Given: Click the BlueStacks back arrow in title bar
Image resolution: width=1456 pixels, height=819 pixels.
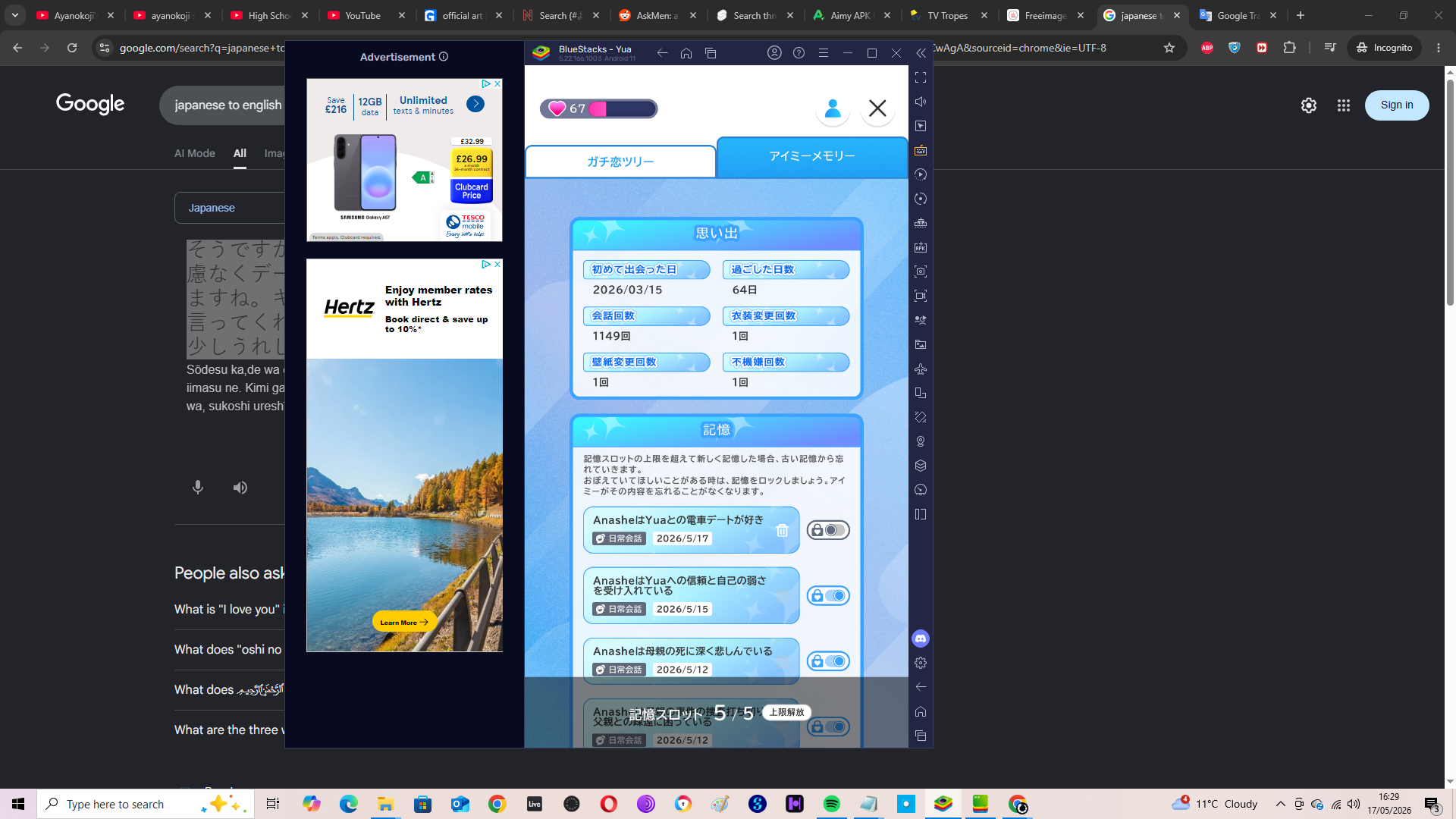Looking at the screenshot, I should click(x=662, y=53).
